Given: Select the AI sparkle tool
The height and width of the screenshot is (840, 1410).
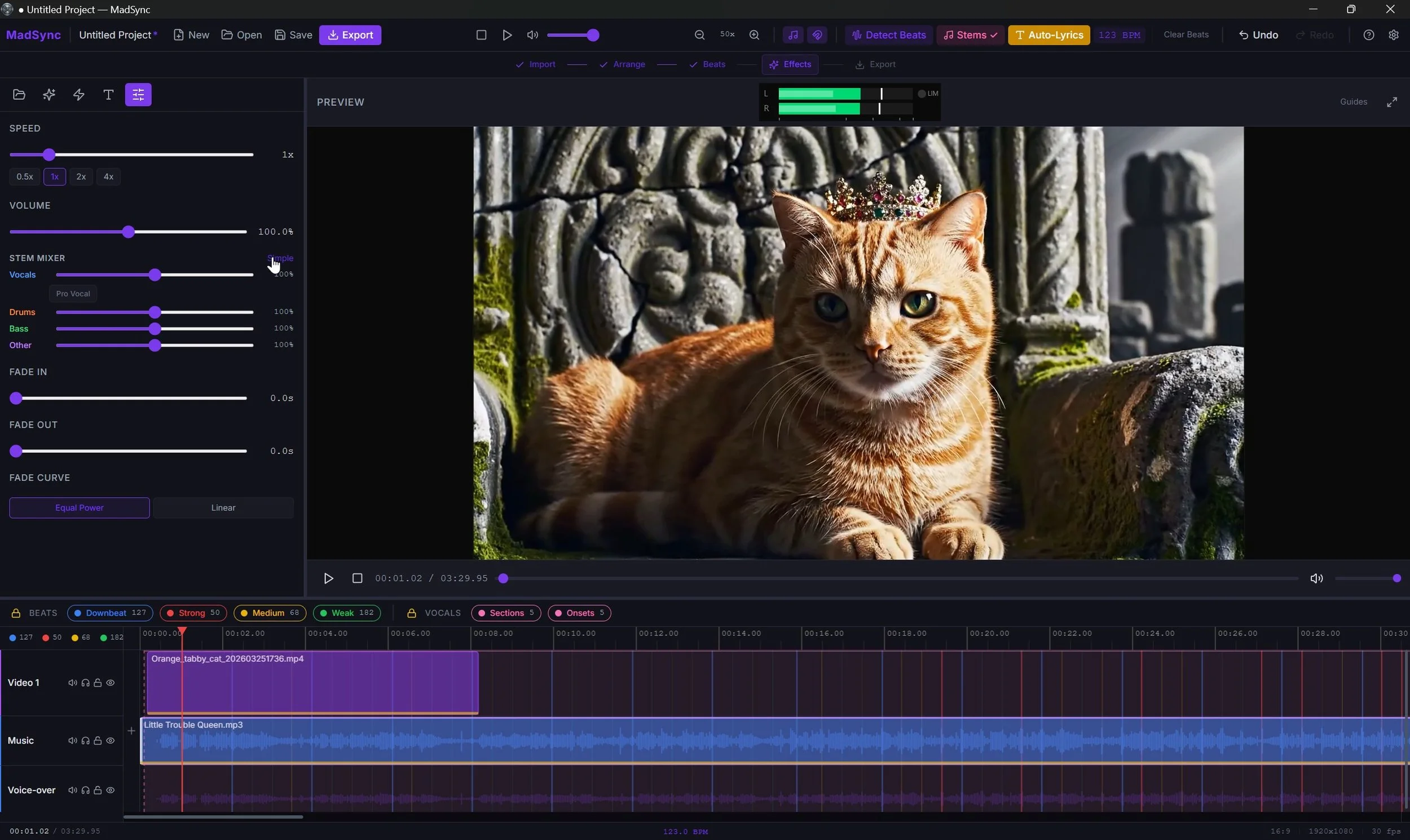Looking at the screenshot, I should (x=49, y=95).
